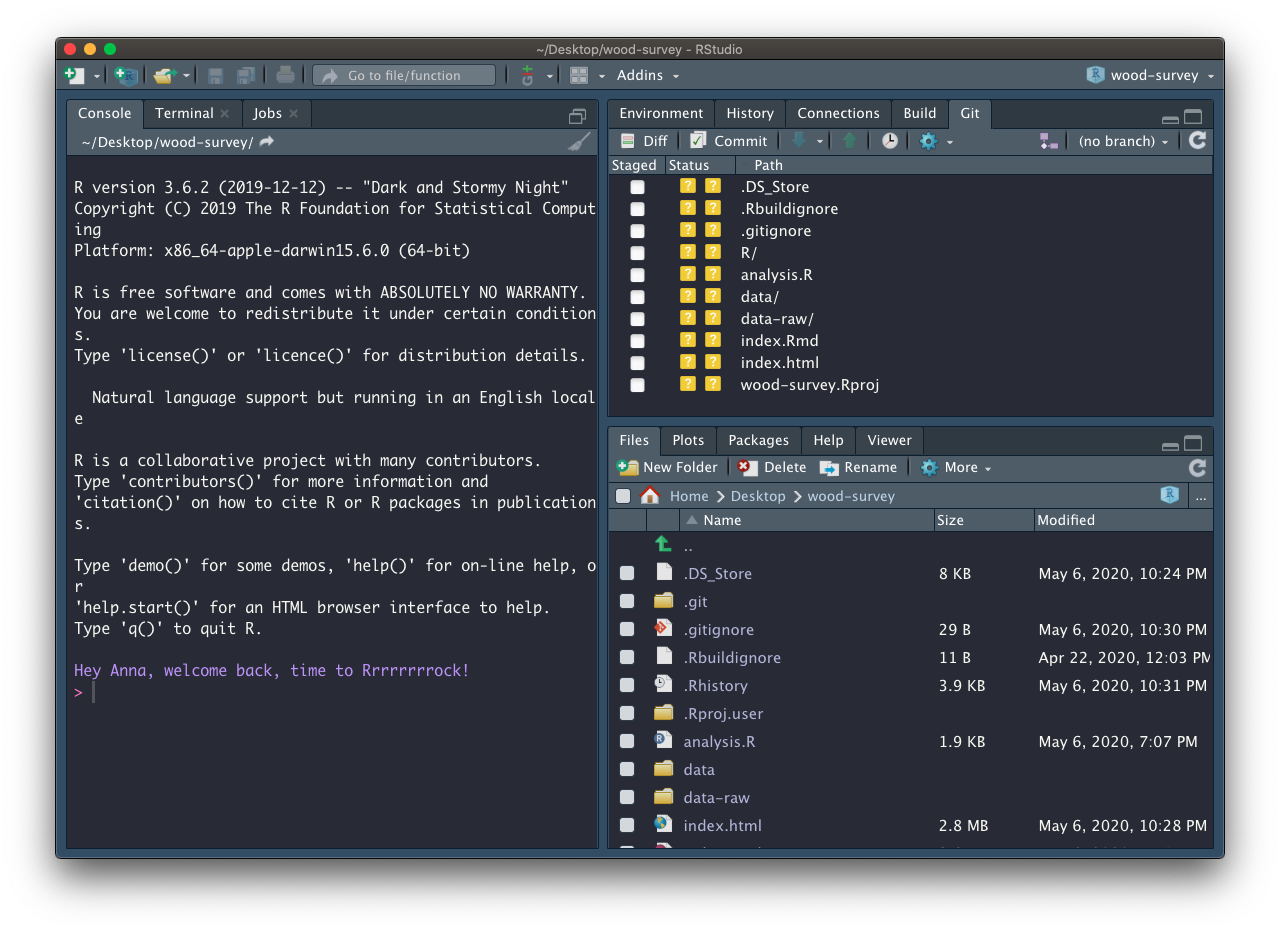Click the New Folder button in Files pane
This screenshot has width=1280, height=932.
(668, 467)
